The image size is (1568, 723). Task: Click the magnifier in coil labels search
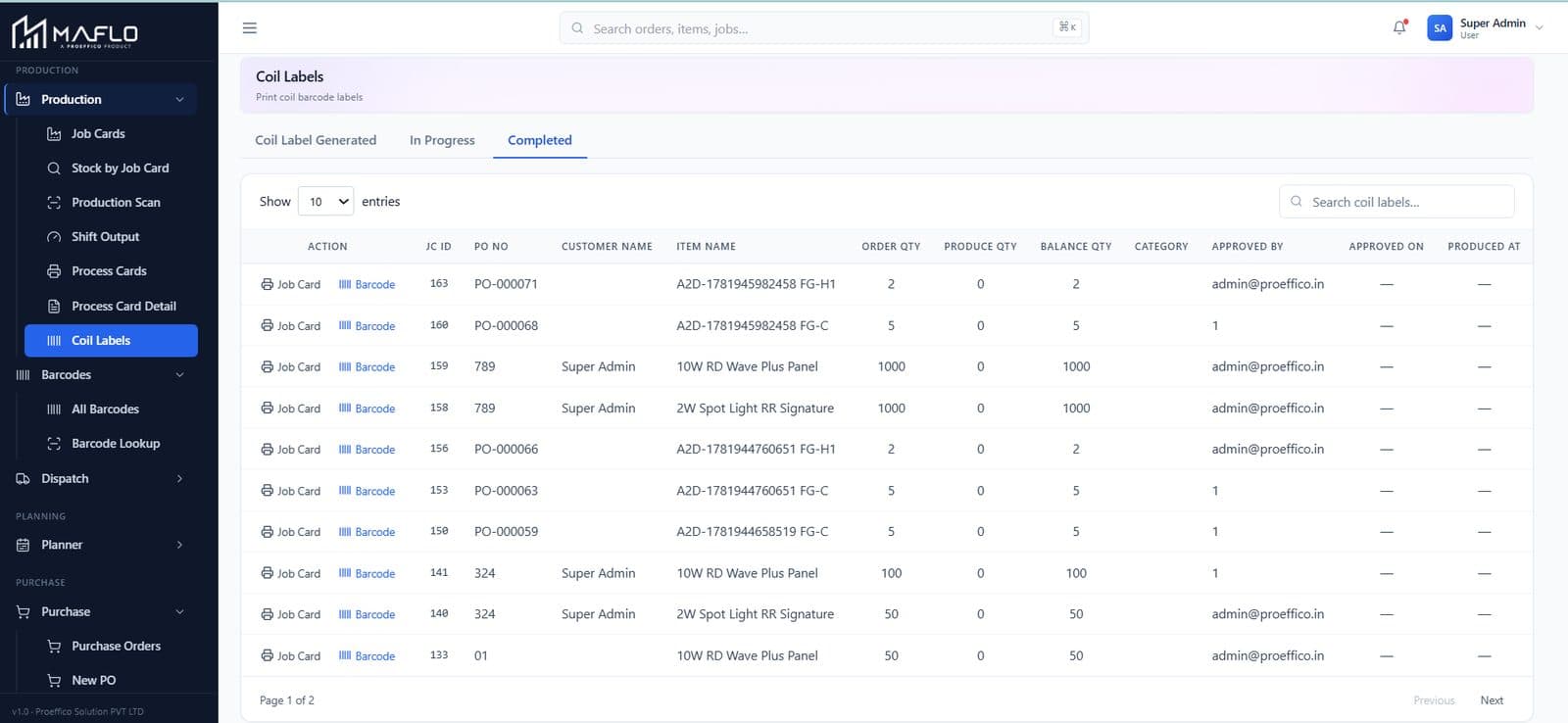click(x=1297, y=202)
